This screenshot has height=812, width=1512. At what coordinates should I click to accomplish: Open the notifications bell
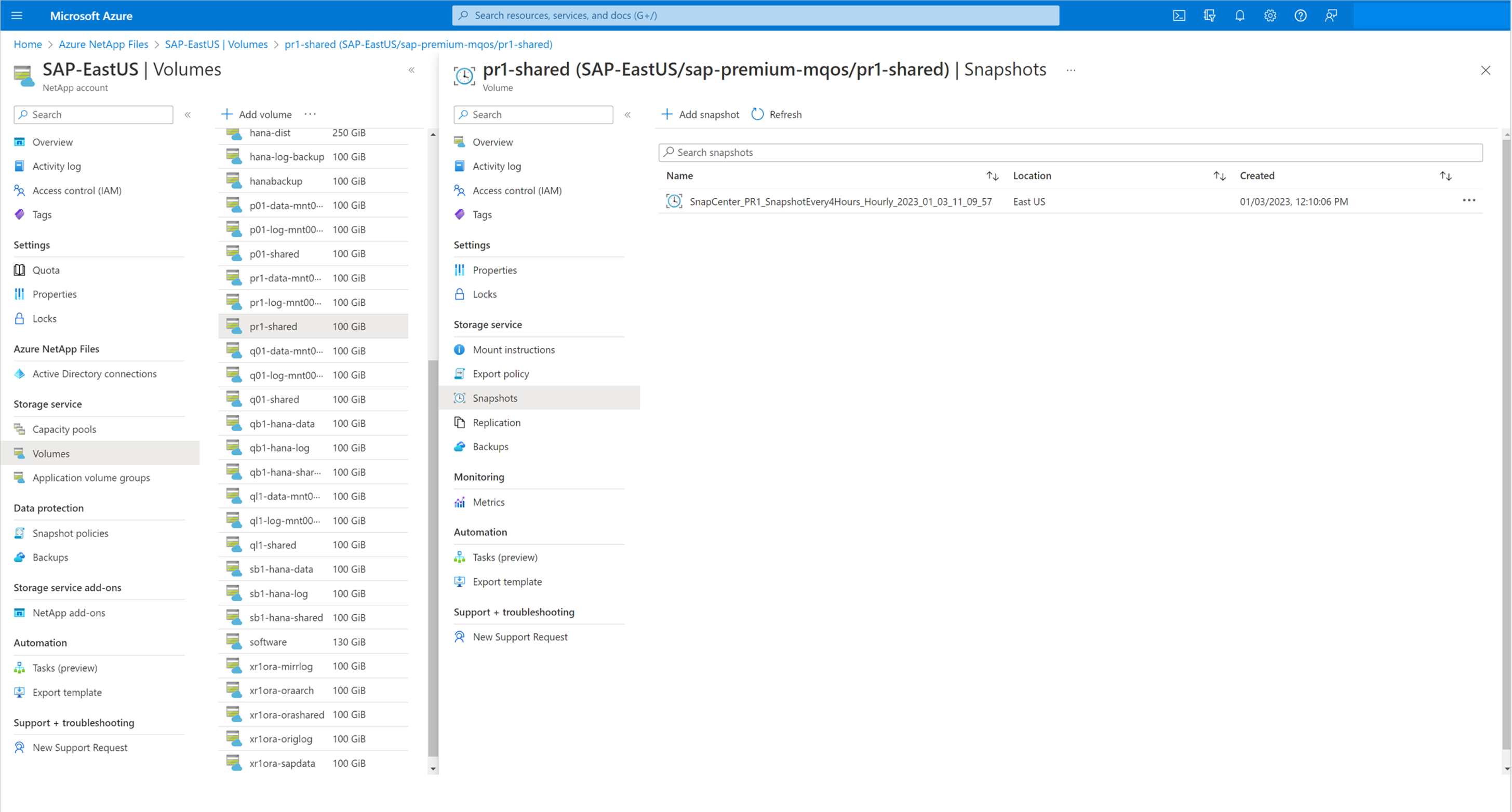[x=1240, y=16]
